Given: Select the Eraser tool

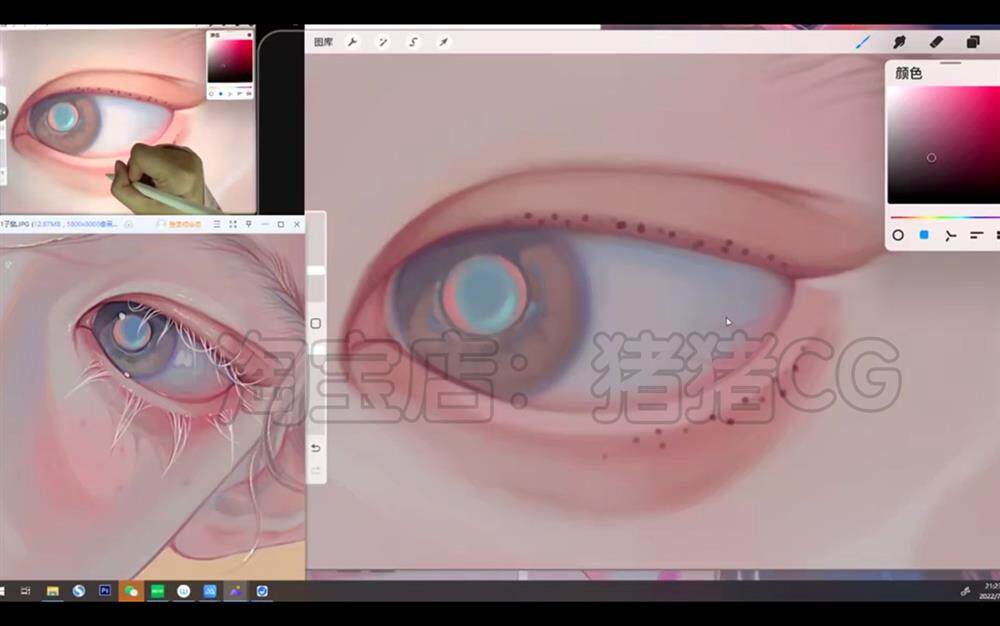Looking at the screenshot, I should tap(935, 42).
